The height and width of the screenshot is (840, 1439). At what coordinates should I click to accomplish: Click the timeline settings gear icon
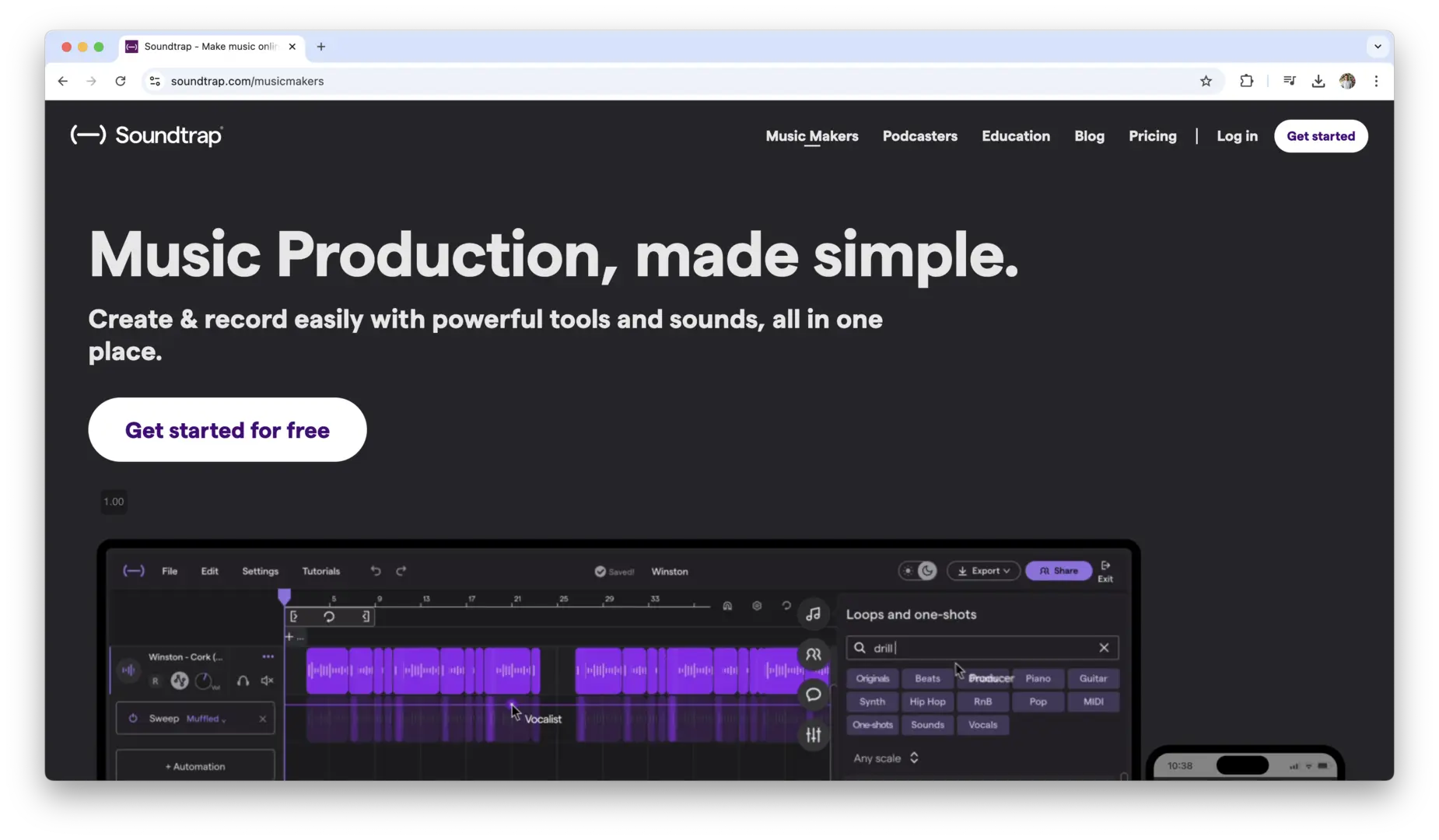click(757, 606)
